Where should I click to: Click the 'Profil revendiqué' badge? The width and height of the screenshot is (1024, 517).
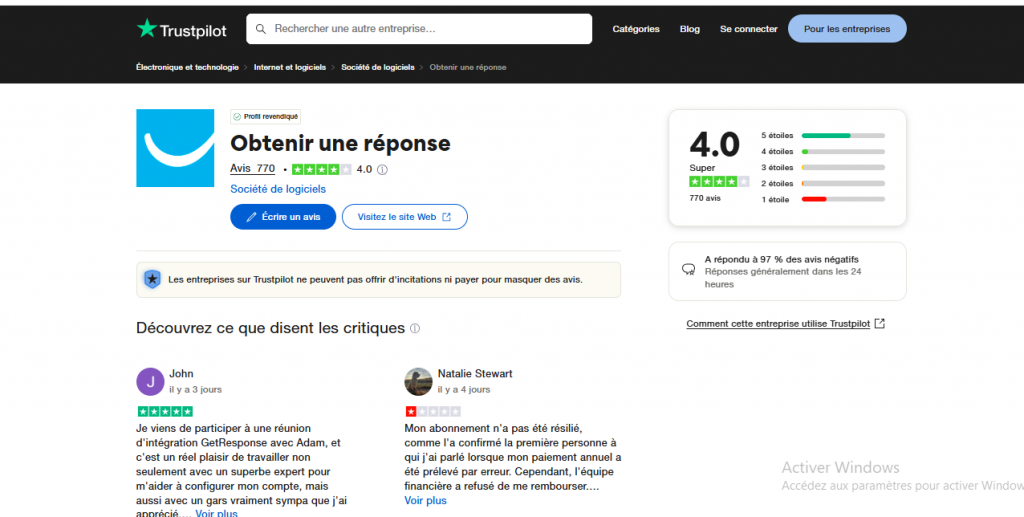265,117
